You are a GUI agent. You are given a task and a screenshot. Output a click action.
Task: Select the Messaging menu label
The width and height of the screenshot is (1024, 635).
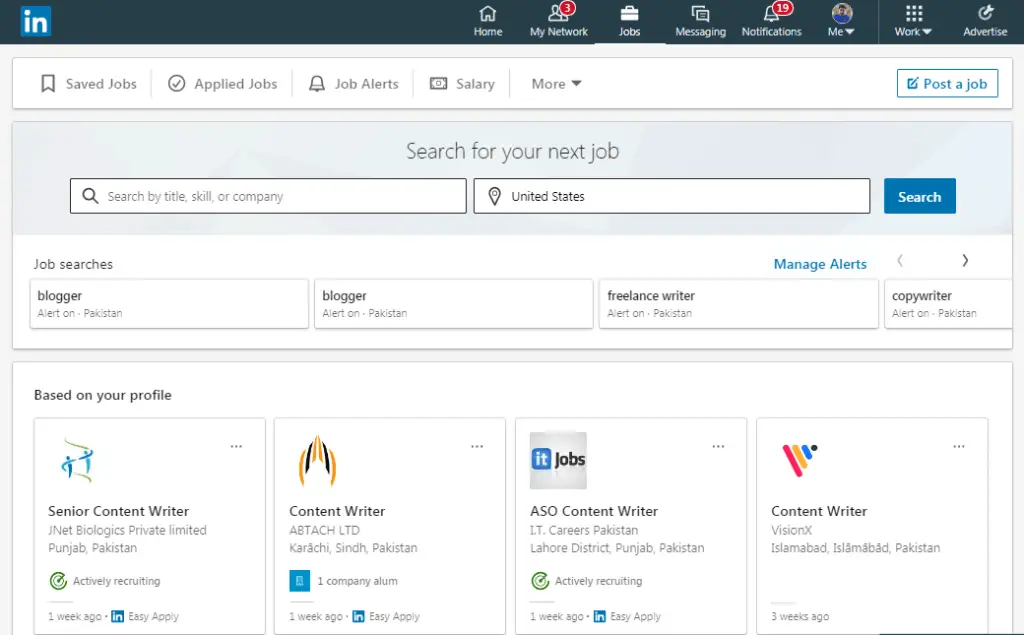[x=700, y=31]
